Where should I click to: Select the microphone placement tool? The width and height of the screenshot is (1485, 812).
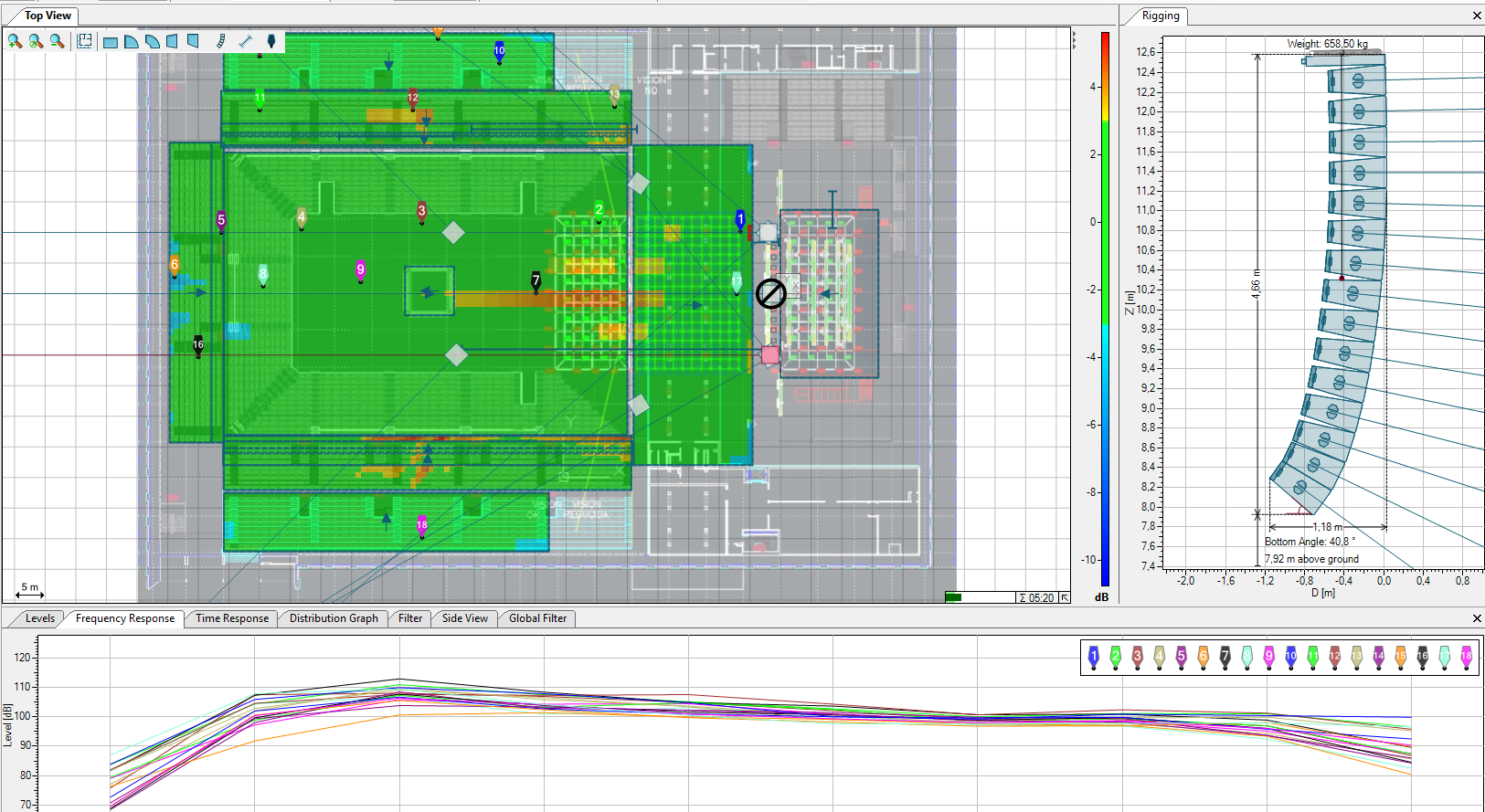pos(270,41)
